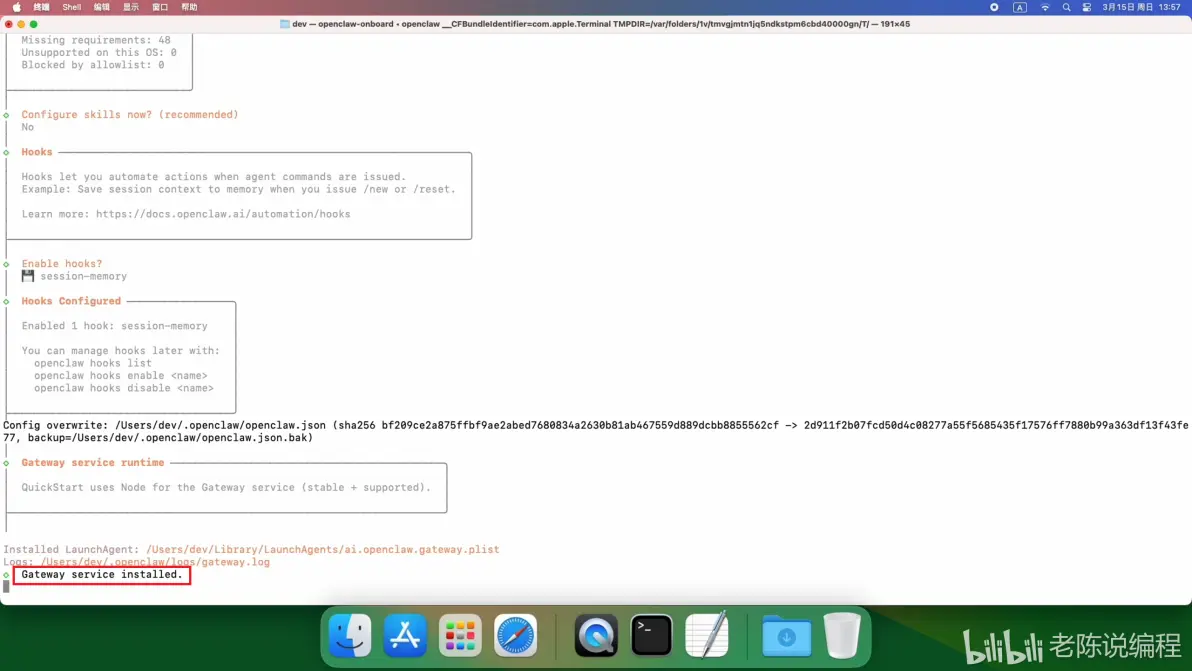
Task: Click the input source A icon
Action: pos(1019,7)
